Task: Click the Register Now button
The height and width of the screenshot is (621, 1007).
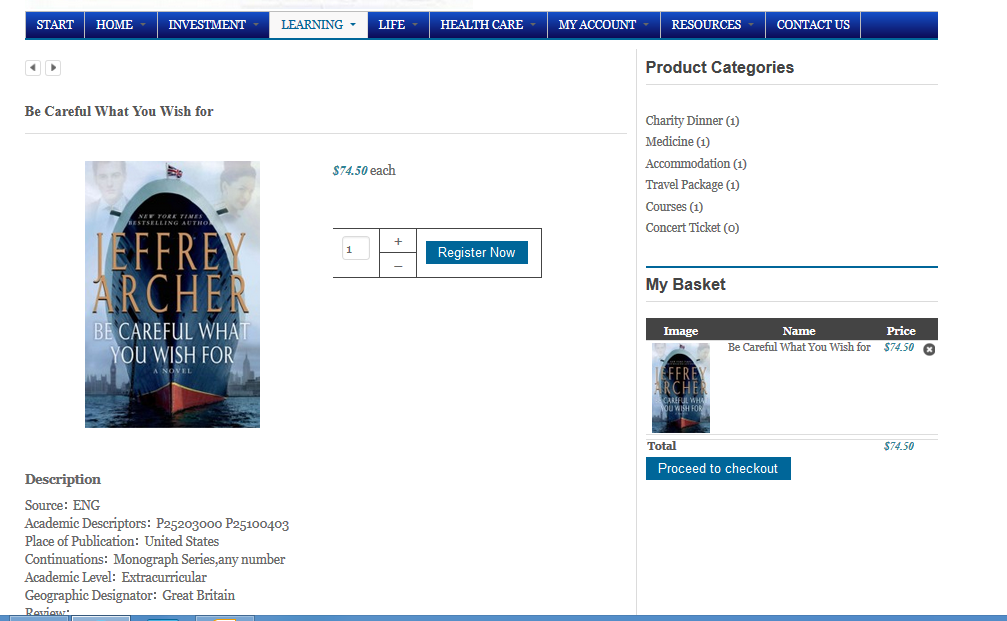Action: (x=477, y=252)
